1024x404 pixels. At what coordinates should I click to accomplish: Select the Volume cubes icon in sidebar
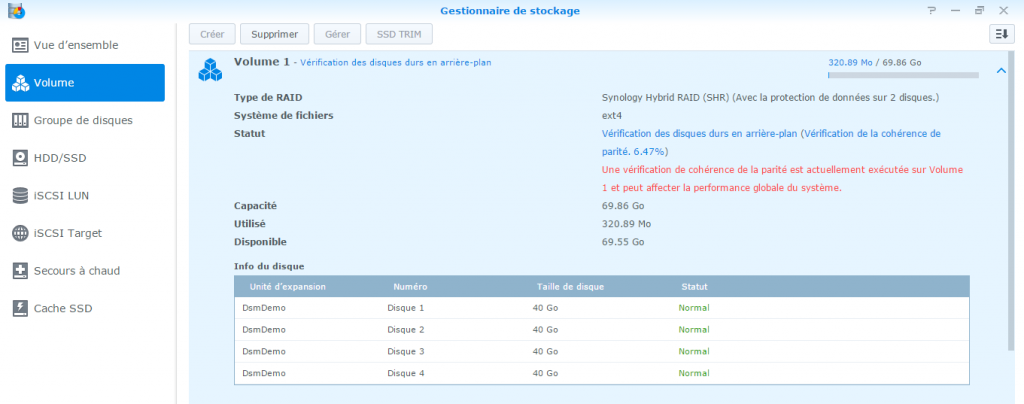tap(21, 83)
